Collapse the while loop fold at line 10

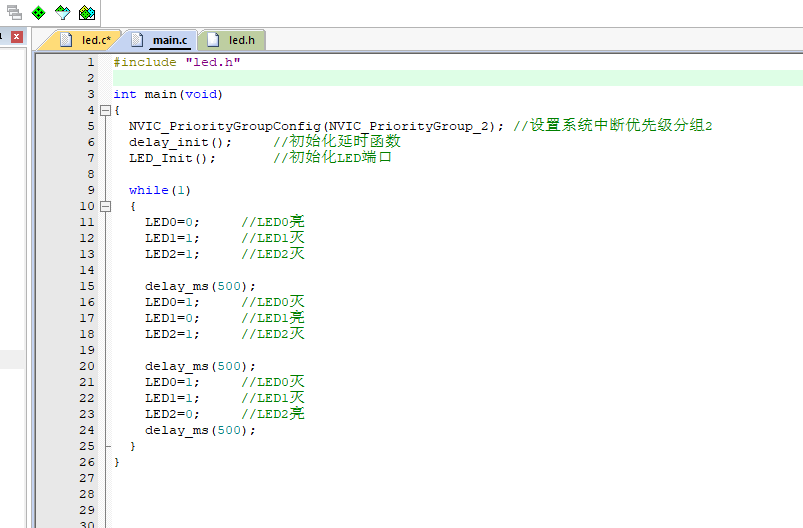click(x=105, y=206)
